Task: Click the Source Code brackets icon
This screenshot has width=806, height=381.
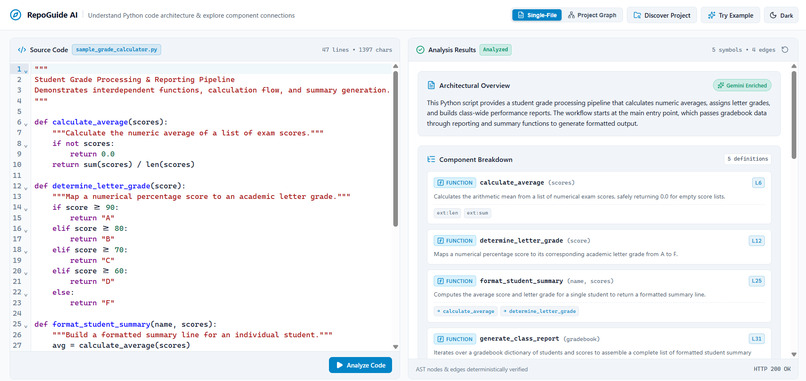Action: click(22, 50)
